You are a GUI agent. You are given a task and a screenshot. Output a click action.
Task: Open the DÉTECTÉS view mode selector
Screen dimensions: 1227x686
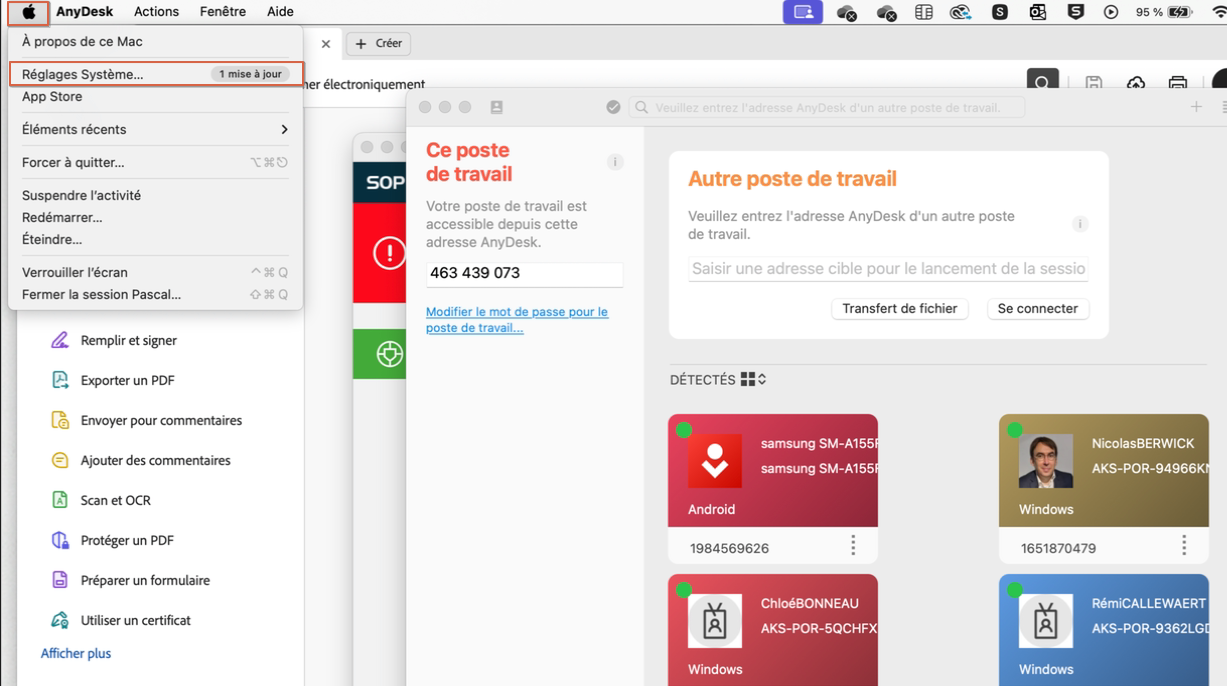754,380
